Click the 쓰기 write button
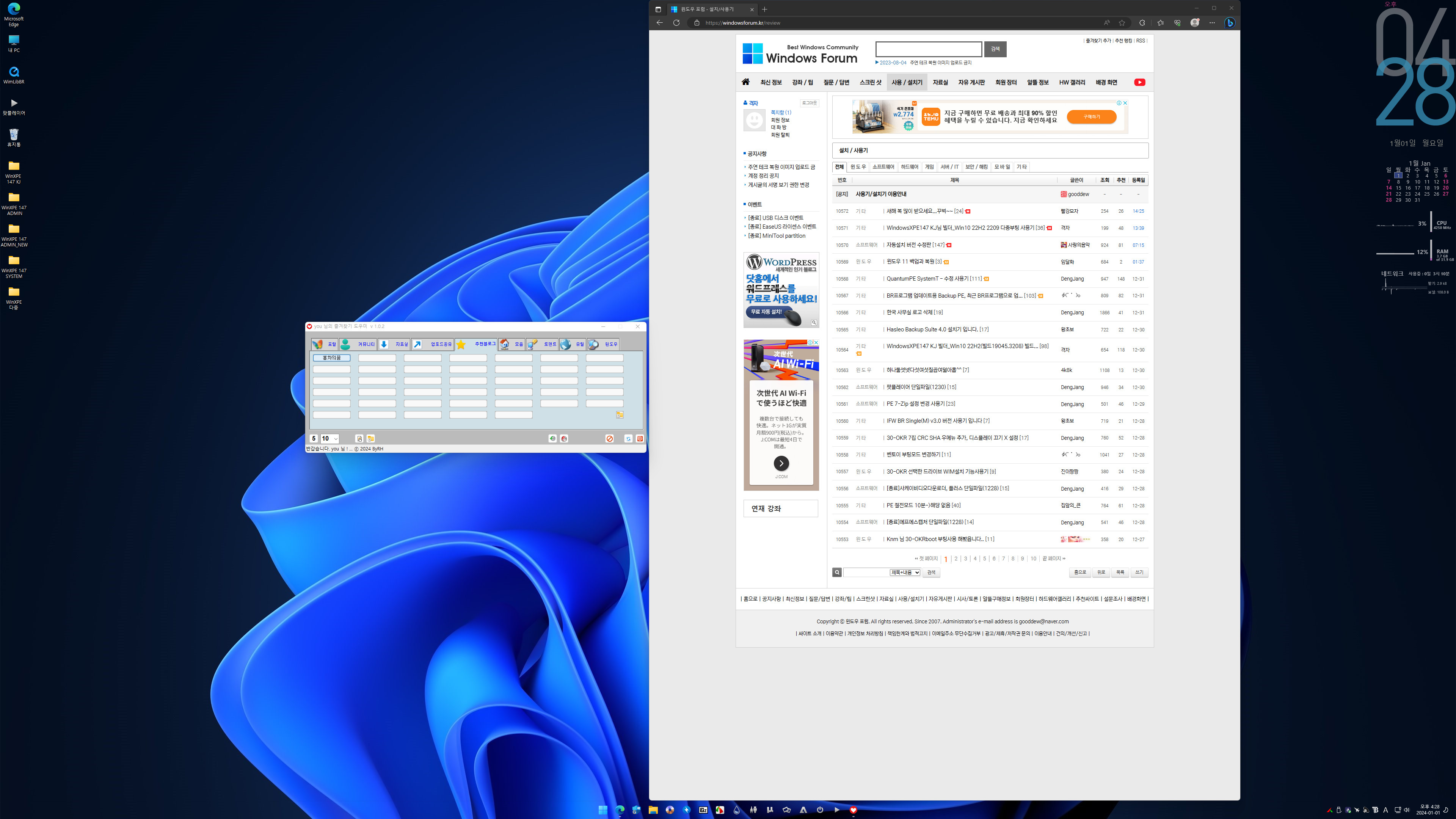The image size is (1456, 819). [1139, 573]
